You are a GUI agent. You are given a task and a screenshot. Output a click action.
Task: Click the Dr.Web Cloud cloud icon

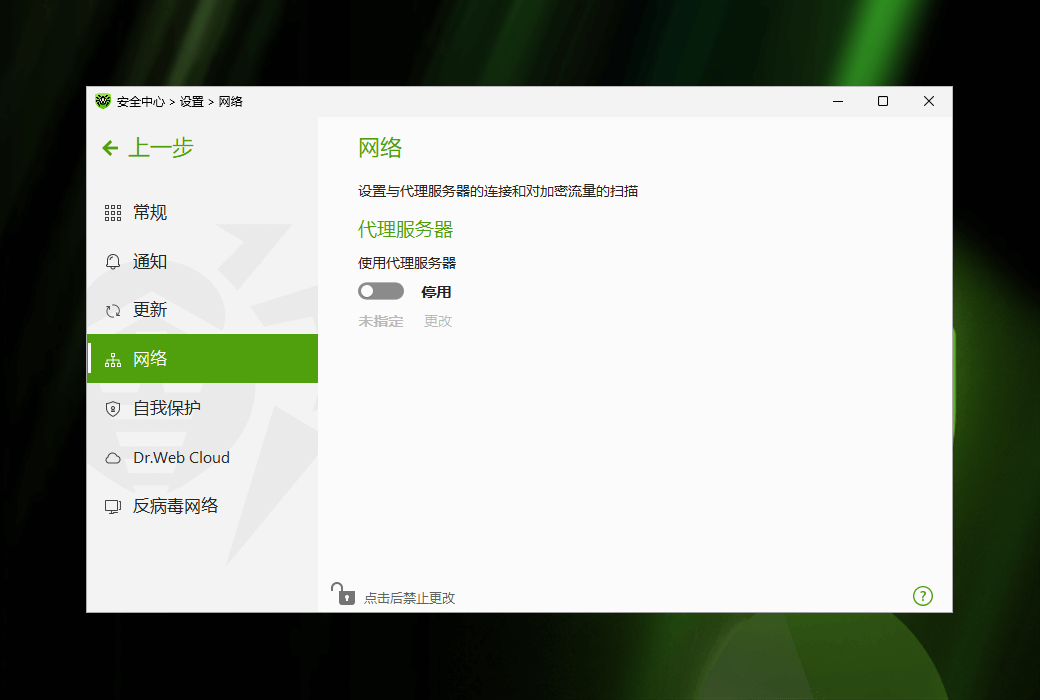(113, 458)
